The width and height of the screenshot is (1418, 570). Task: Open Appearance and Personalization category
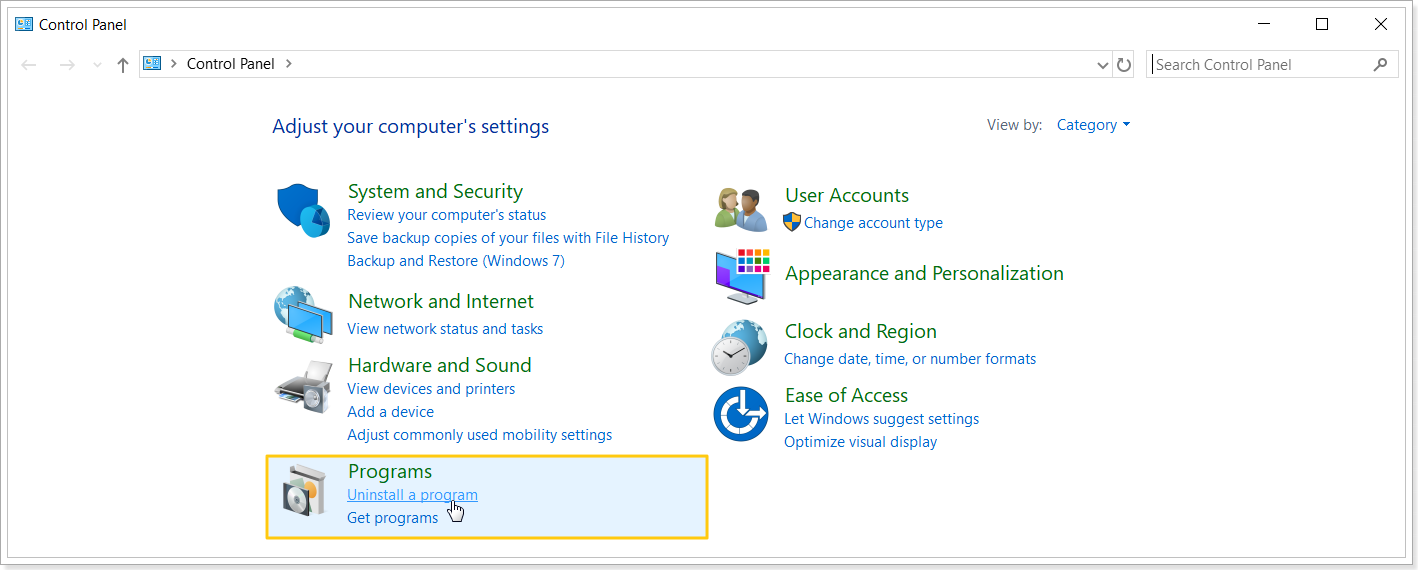click(x=924, y=273)
